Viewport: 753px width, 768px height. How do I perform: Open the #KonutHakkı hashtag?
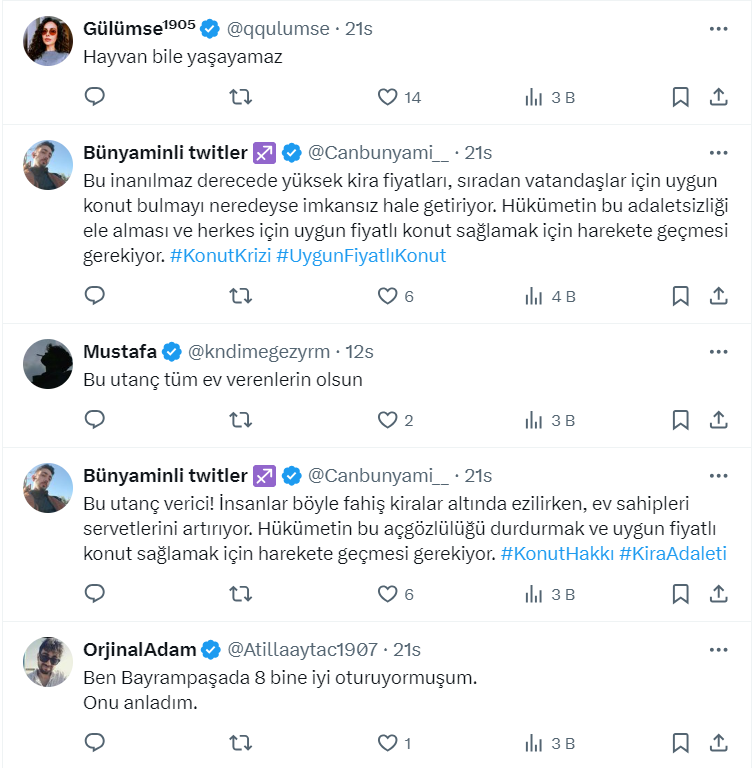tap(556, 553)
